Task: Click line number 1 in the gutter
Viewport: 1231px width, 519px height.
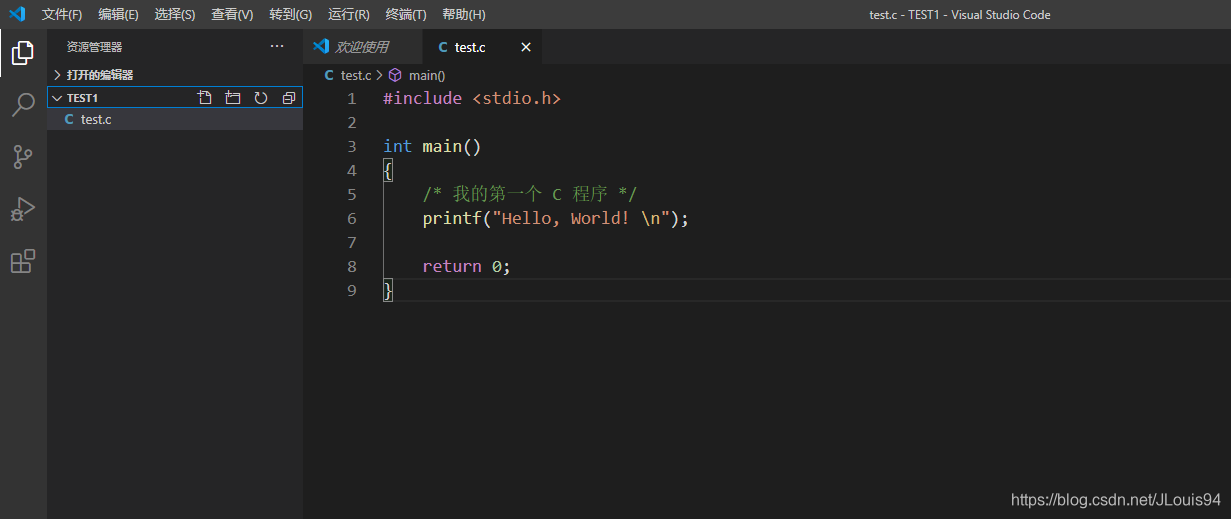Action: tap(351, 99)
